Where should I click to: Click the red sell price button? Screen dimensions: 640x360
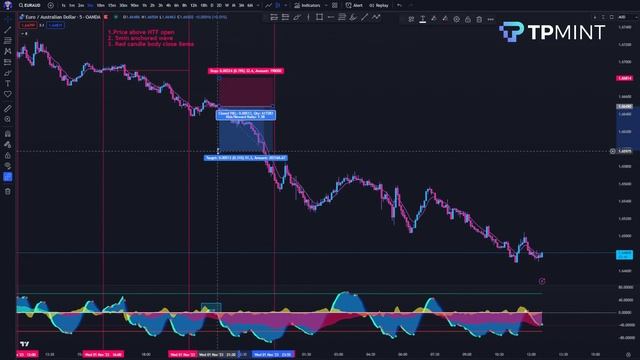(28, 25)
